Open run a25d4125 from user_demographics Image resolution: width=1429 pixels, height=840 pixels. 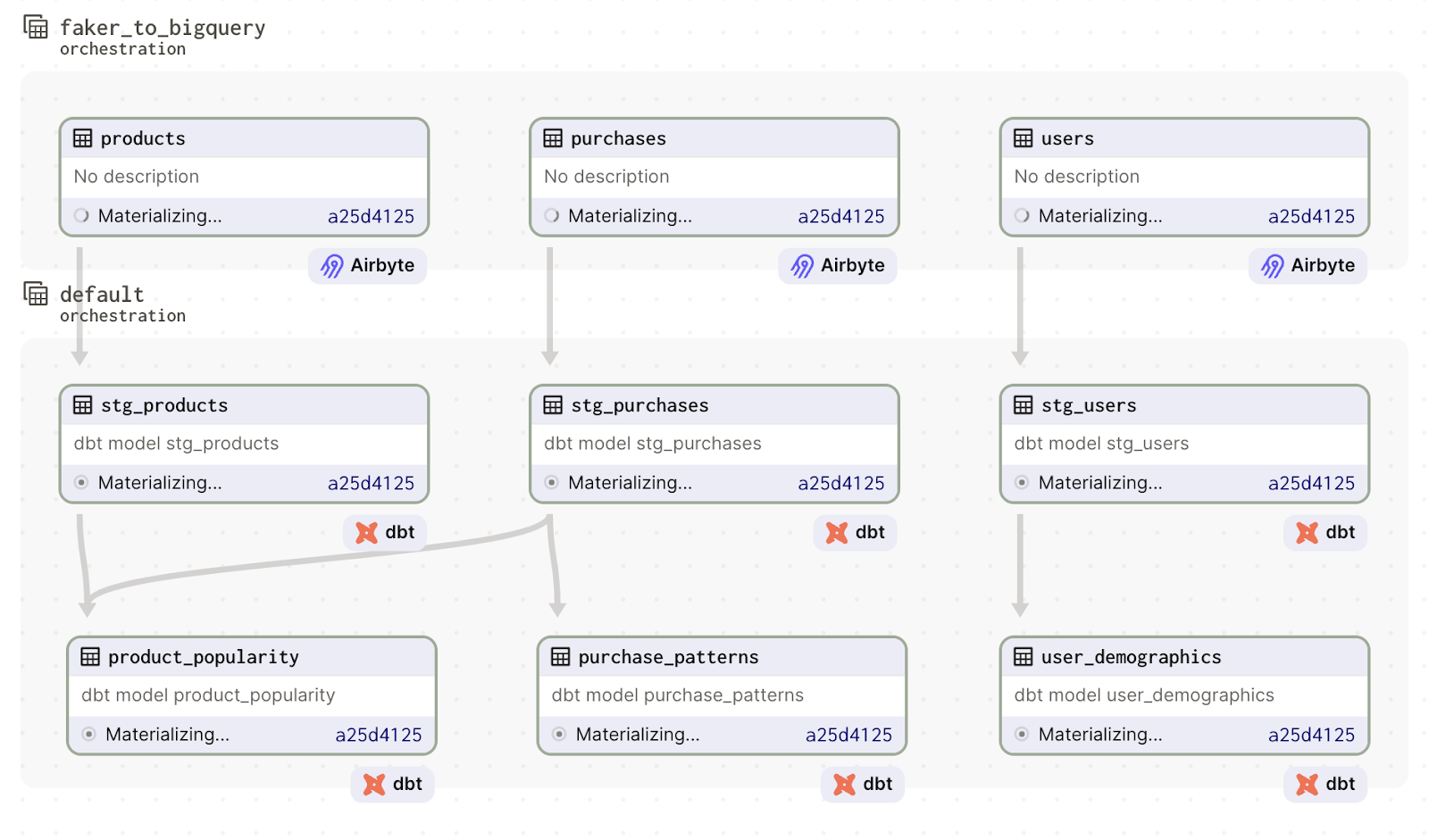point(1311,734)
